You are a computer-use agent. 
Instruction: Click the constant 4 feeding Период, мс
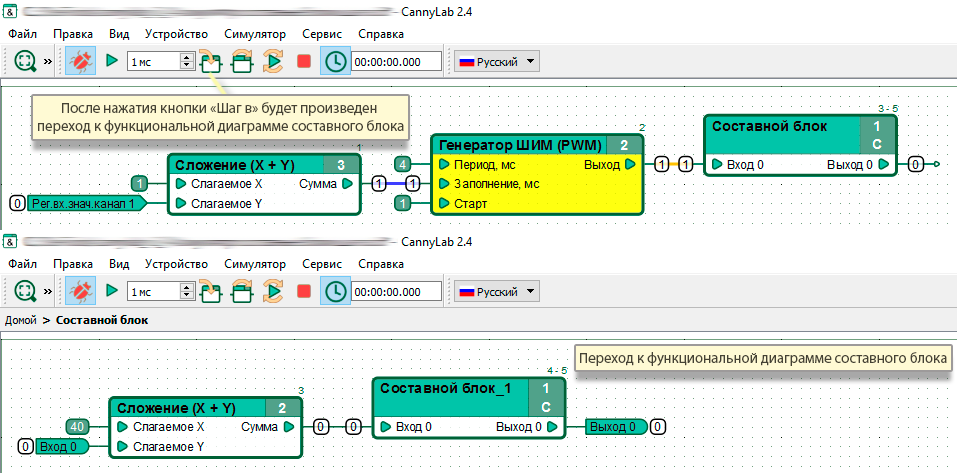(402, 164)
